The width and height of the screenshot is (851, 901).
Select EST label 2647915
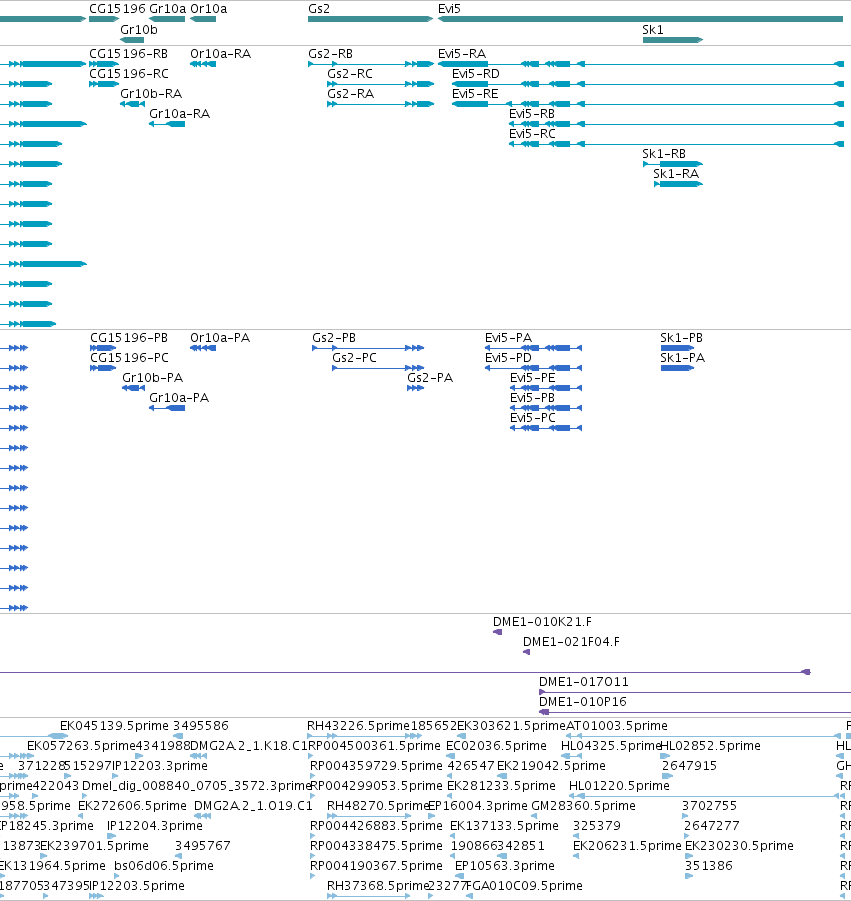click(690, 766)
